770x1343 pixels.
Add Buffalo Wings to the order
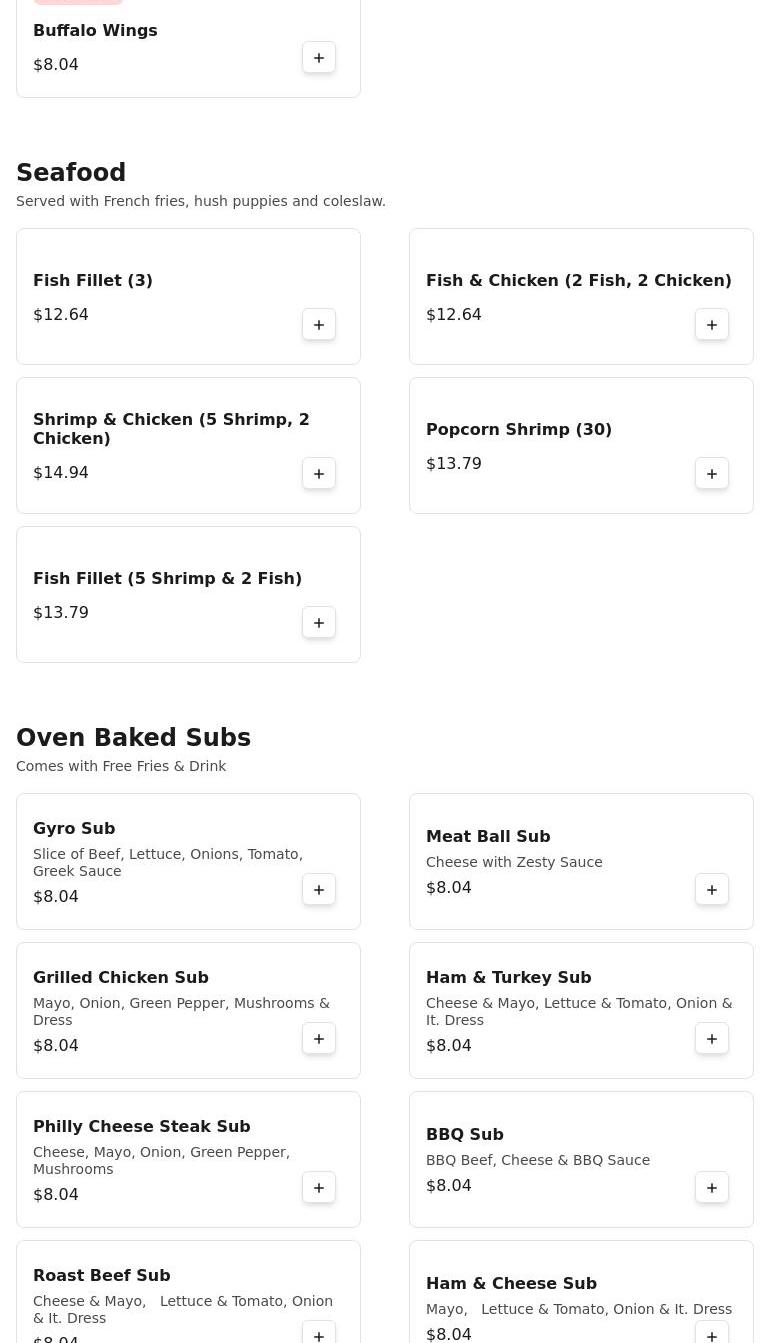[x=319, y=58]
